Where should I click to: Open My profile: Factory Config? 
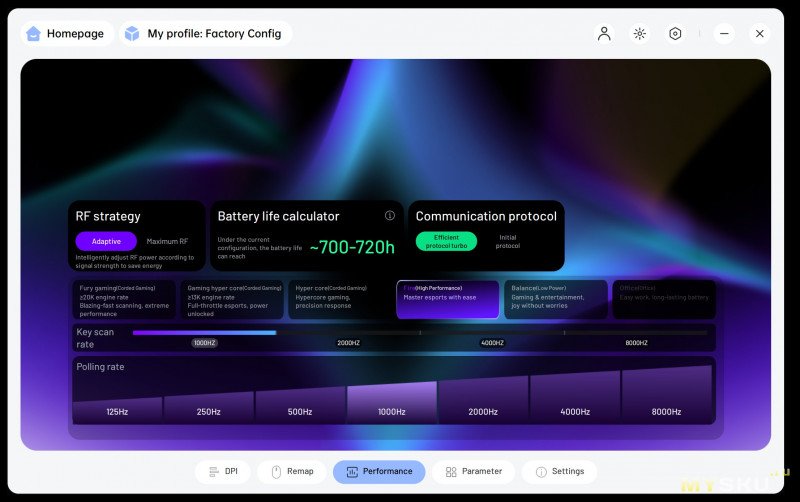pos(205,33)
